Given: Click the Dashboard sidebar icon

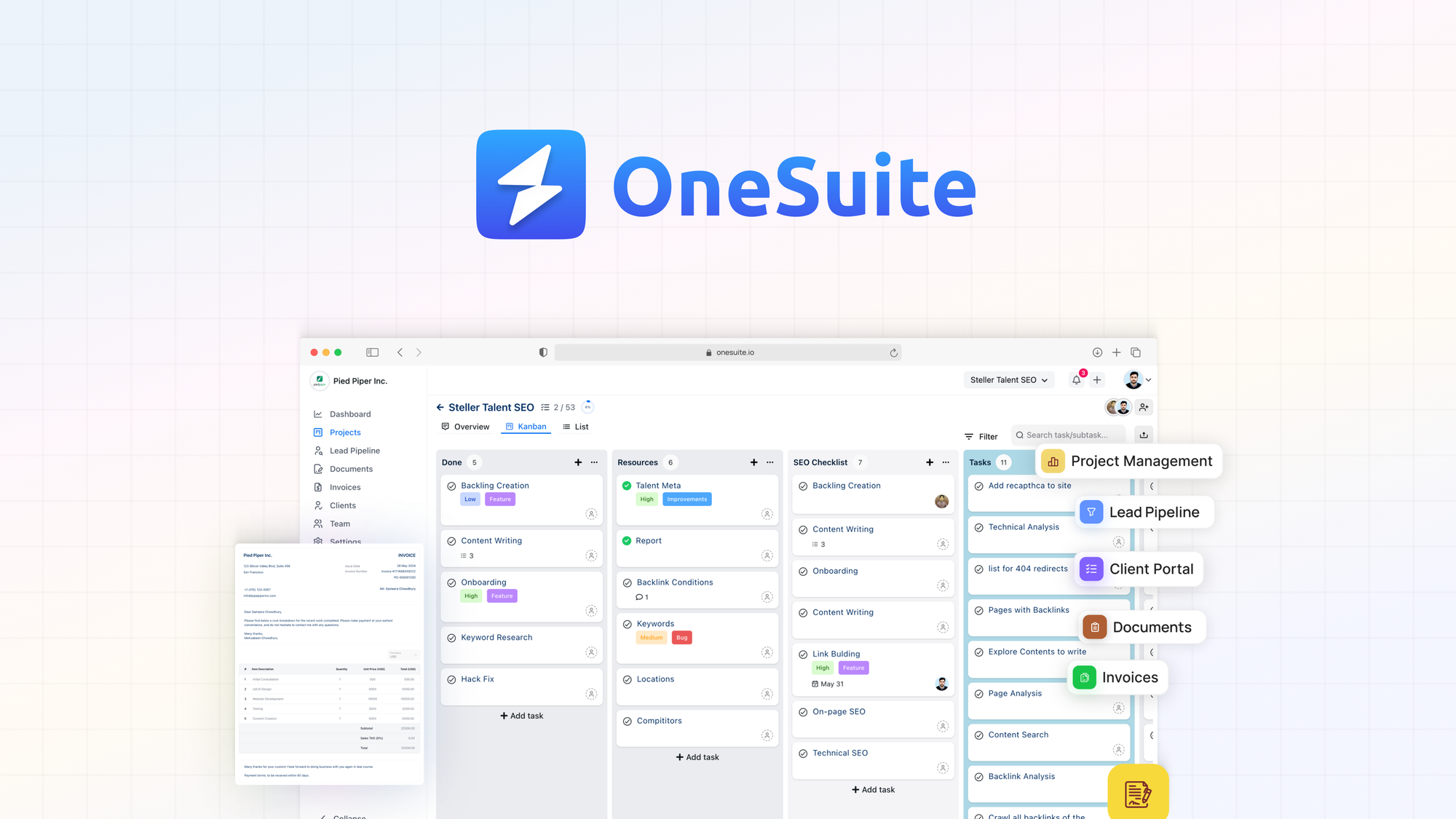Looking at the screenshot, I should (319, 414).
